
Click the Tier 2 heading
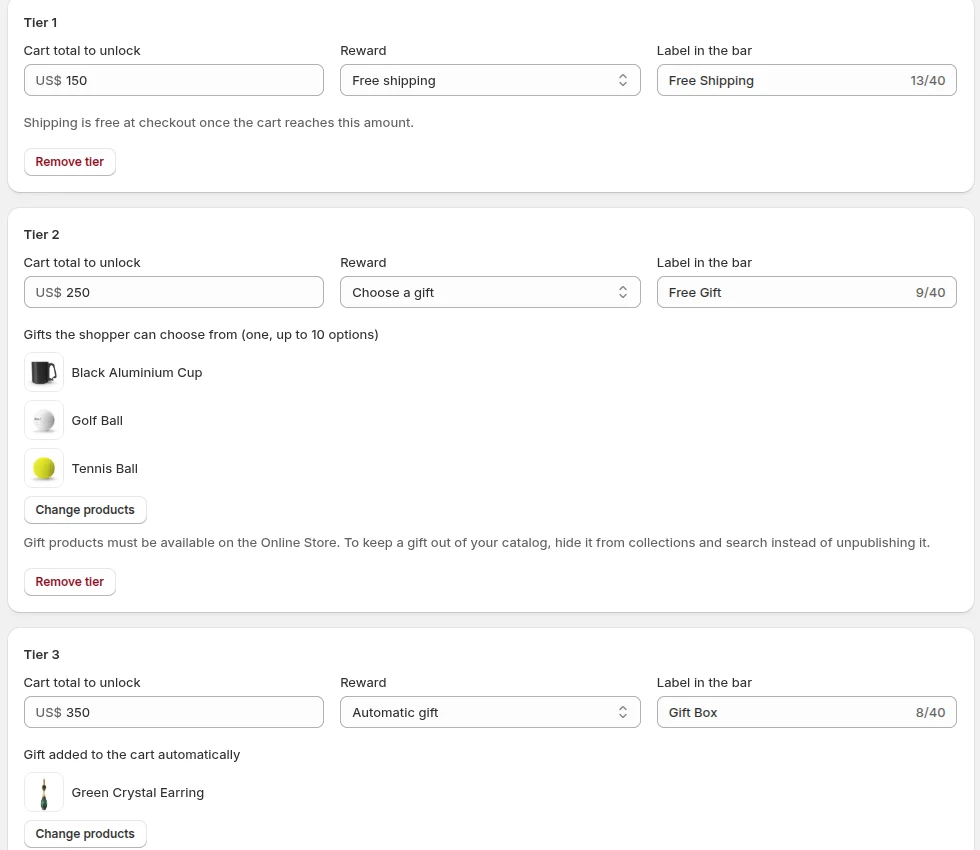[41, 234]
